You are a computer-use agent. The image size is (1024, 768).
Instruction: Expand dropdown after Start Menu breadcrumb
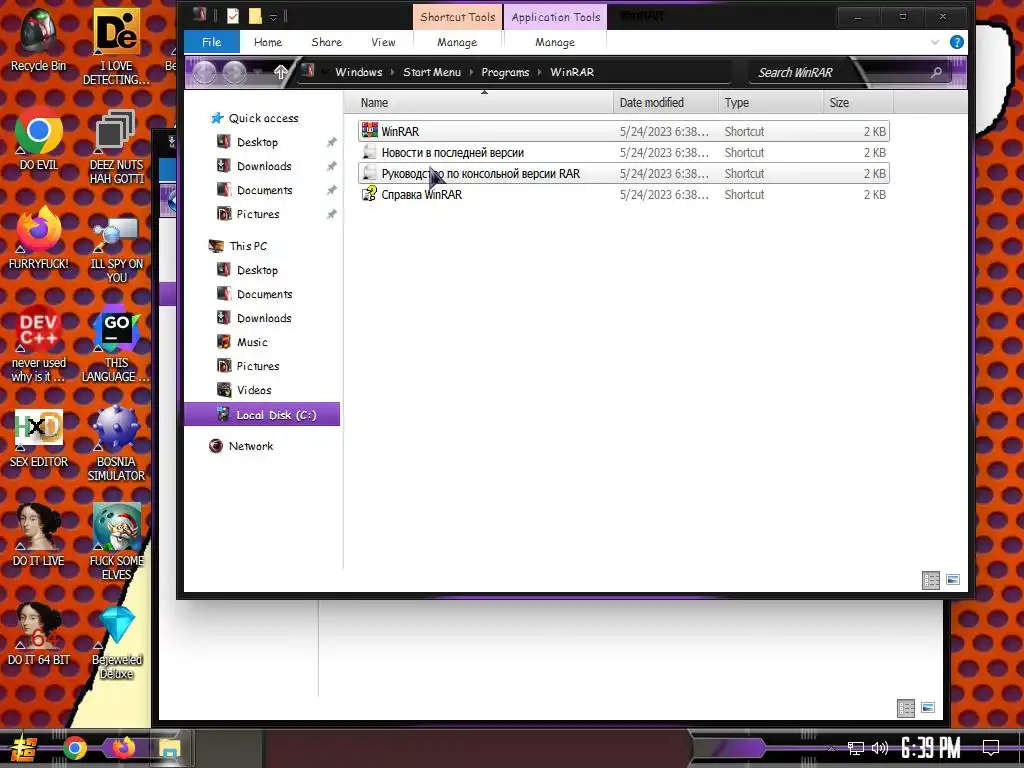click(x=471, y=72)
